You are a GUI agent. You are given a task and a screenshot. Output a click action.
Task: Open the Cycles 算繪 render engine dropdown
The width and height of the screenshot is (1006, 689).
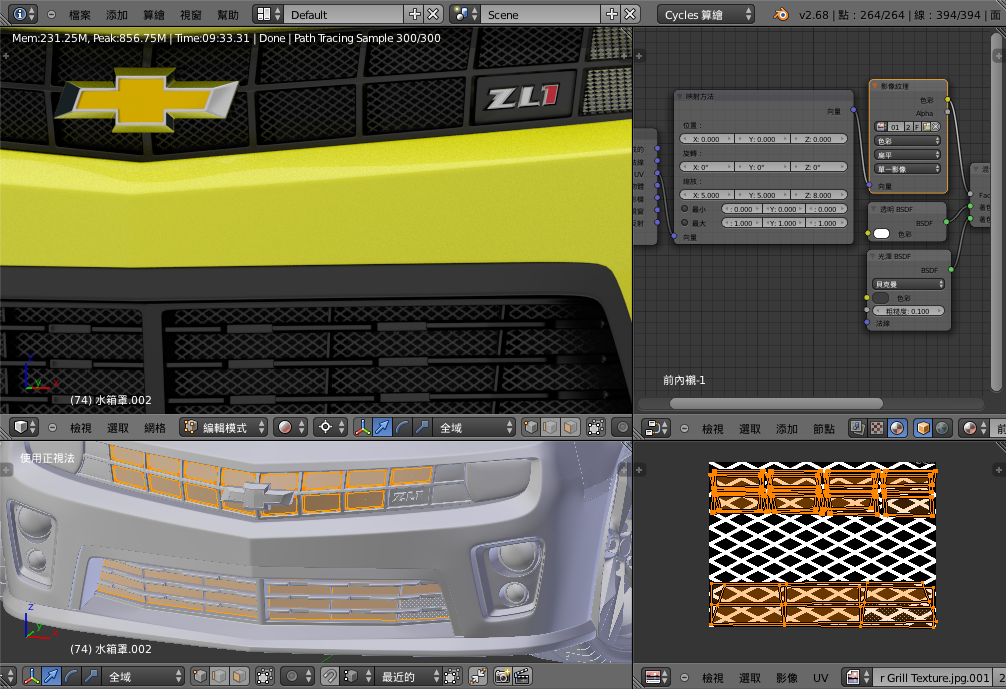tap(706, 14)
